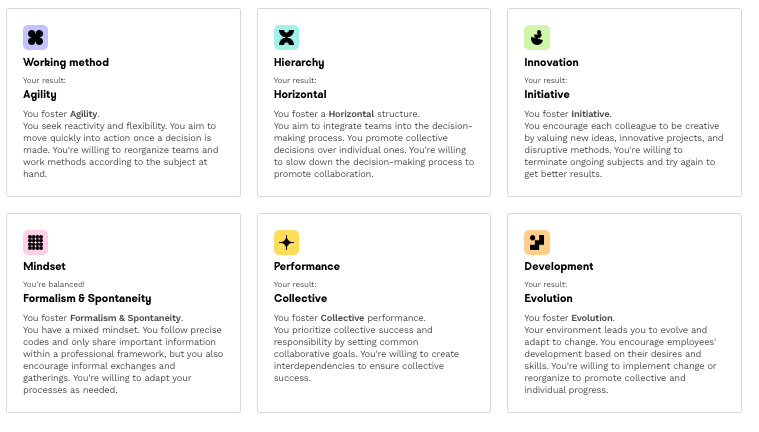Click the "You're balanced!" text
The image size is (759, 432).
(x=53, y=284)
